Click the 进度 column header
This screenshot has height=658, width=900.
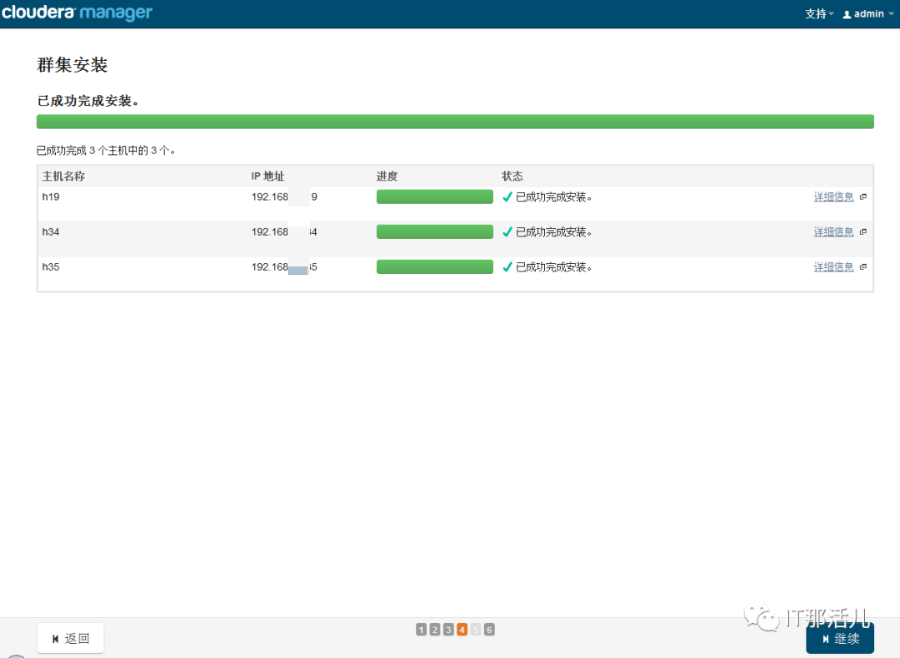387,176
